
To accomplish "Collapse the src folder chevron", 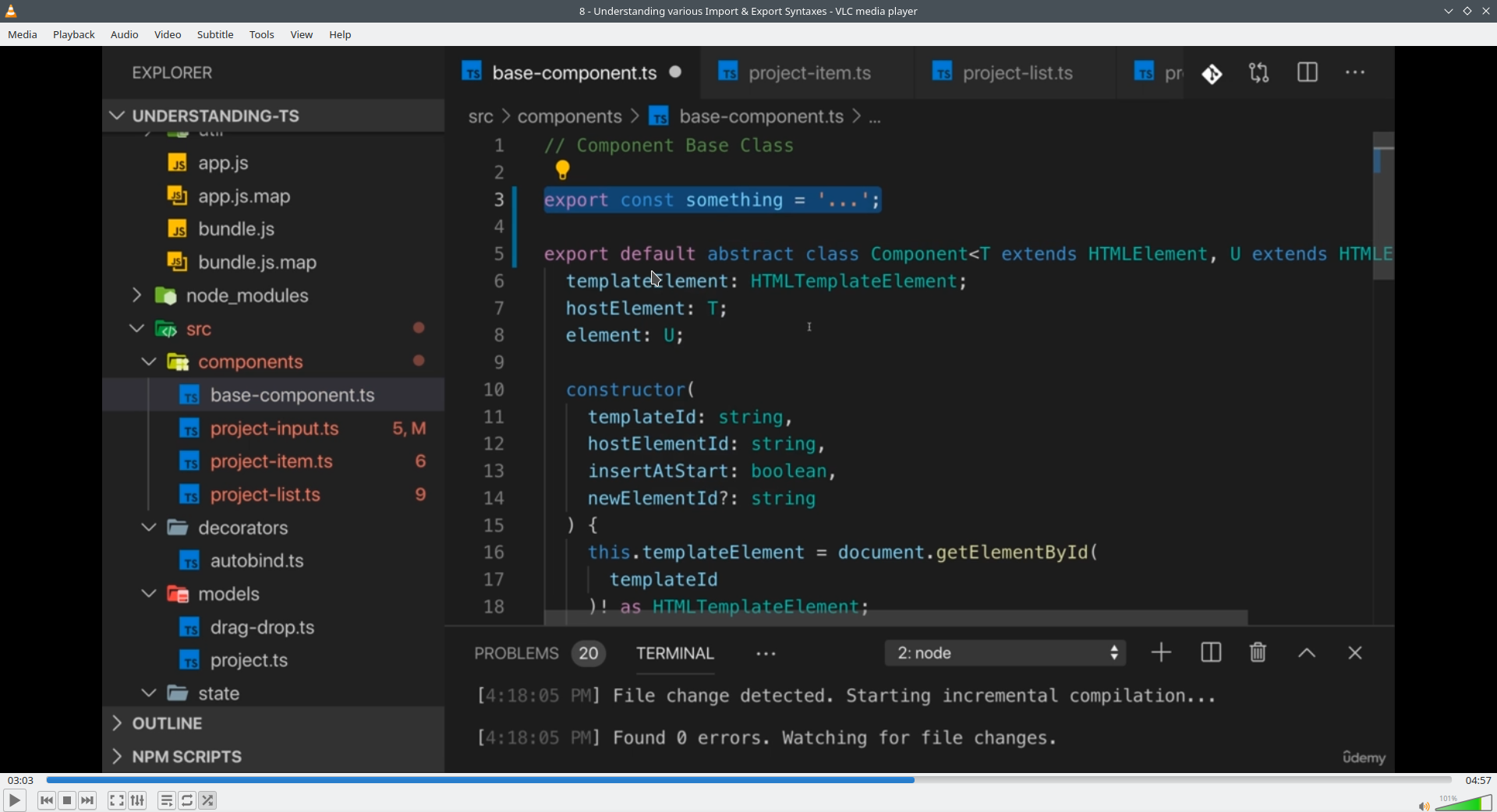I will [x=137, y=329].
